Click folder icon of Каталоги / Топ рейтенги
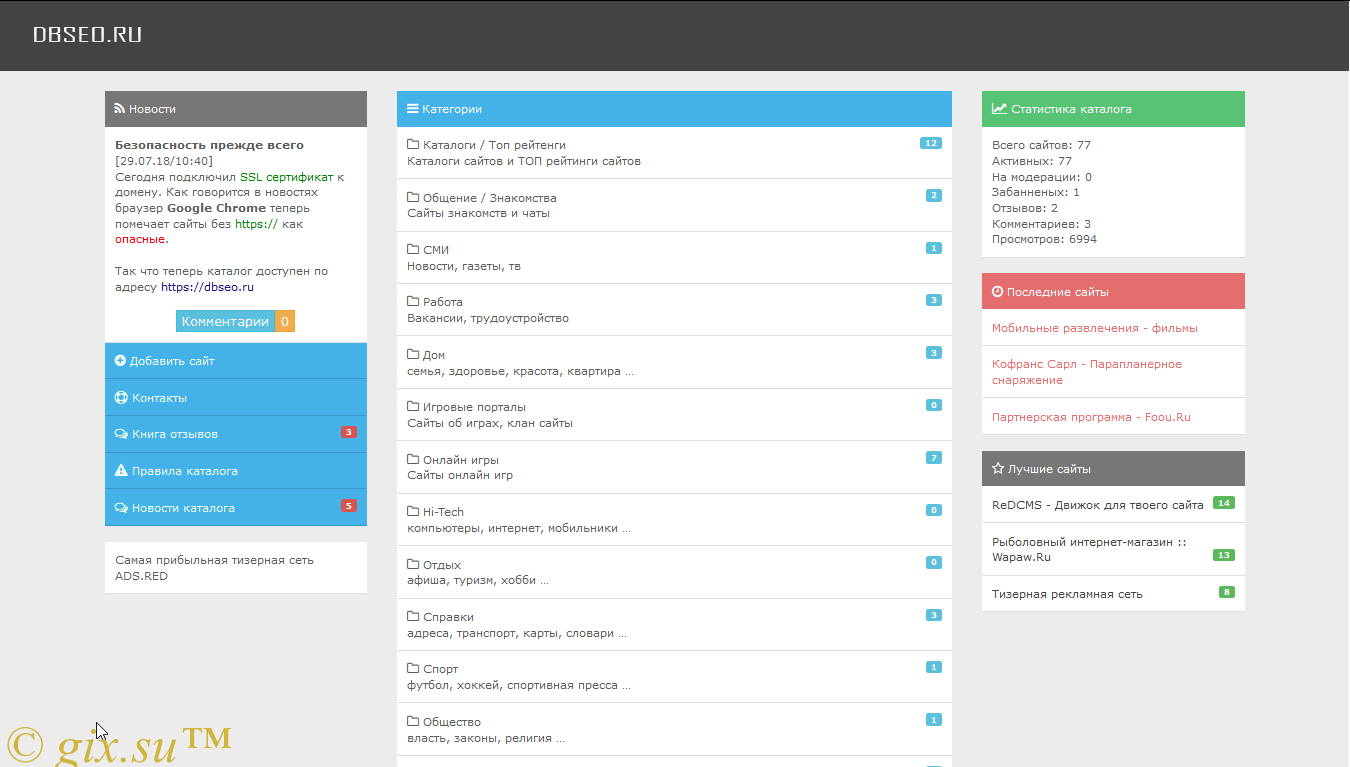The width and height of the screenshot is (1350, 767). pos(413,145)
